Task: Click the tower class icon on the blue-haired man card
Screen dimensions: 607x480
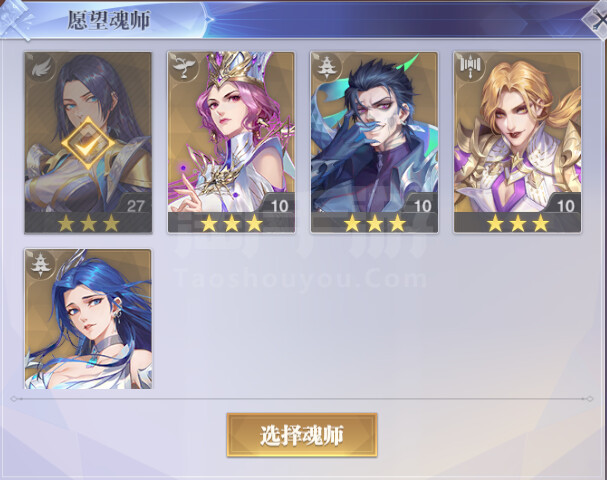Action: (327, 68)
